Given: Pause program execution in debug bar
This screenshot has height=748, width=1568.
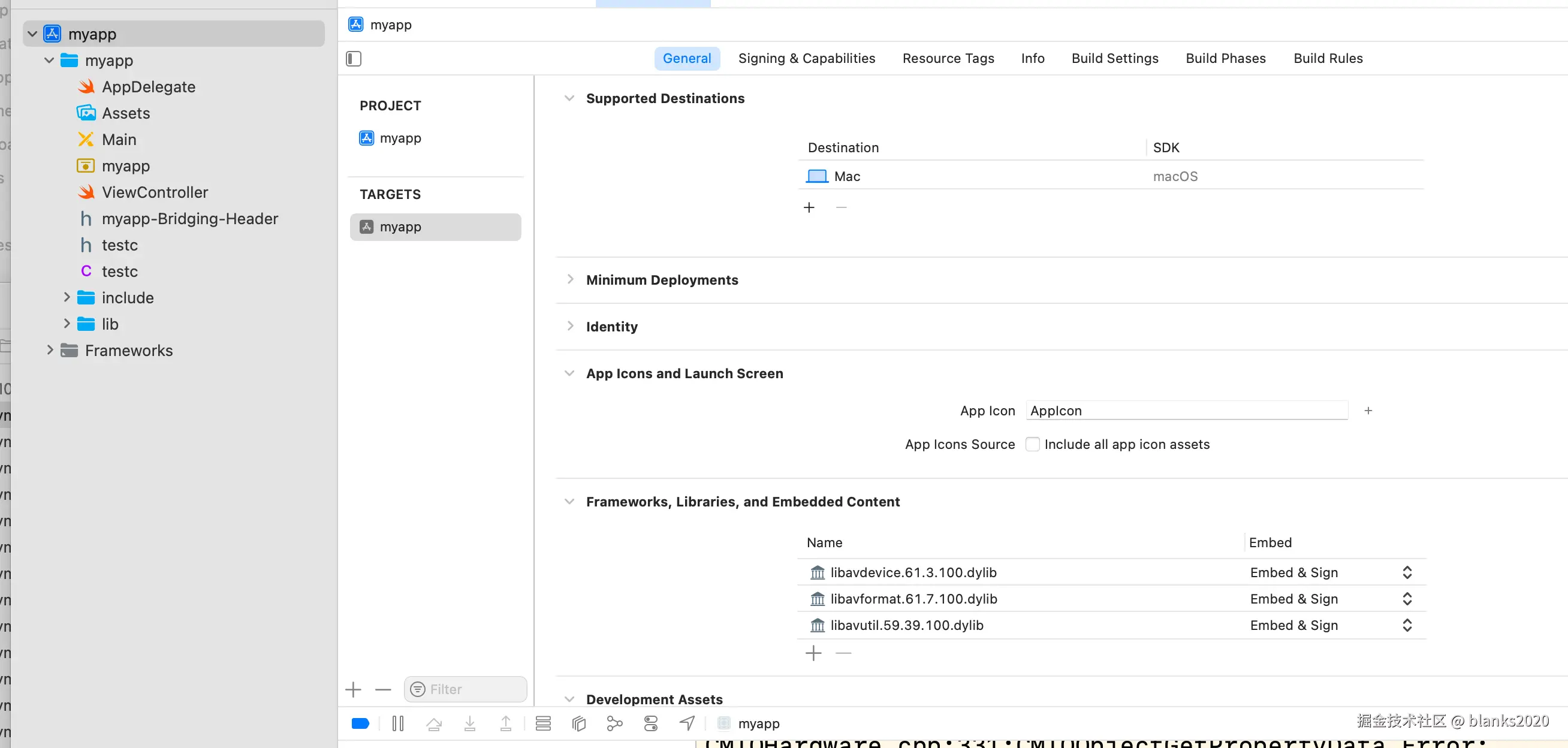Looking at the screenshot, I should coord(398,723).
